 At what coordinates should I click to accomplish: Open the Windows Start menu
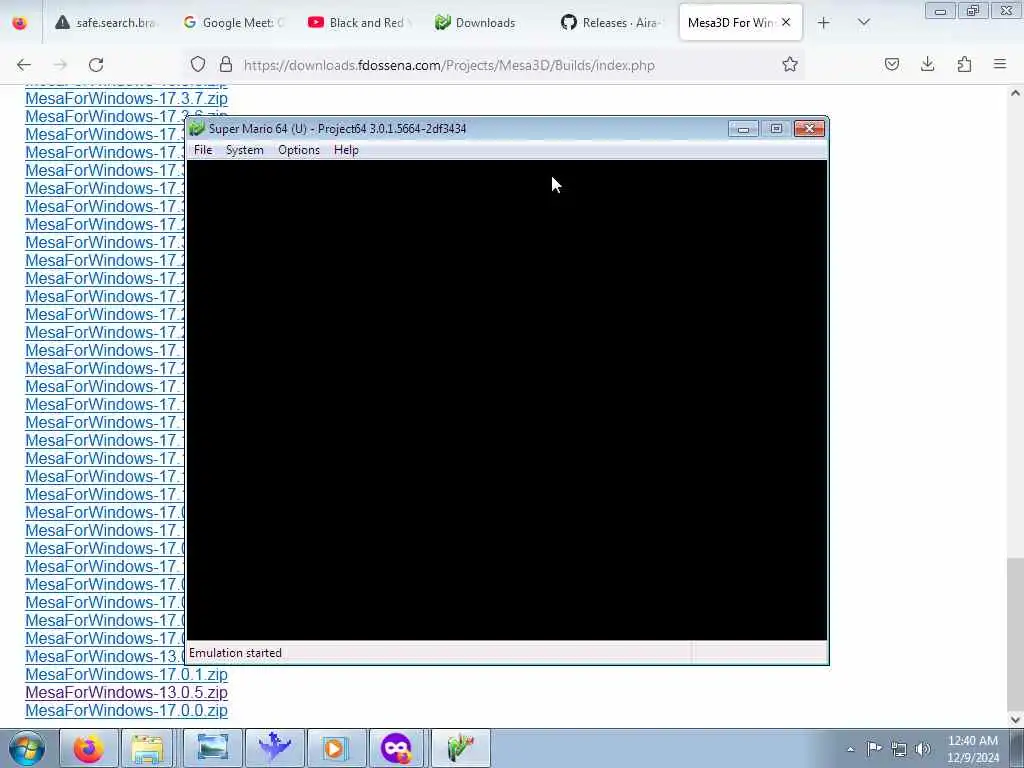[27, 748]
